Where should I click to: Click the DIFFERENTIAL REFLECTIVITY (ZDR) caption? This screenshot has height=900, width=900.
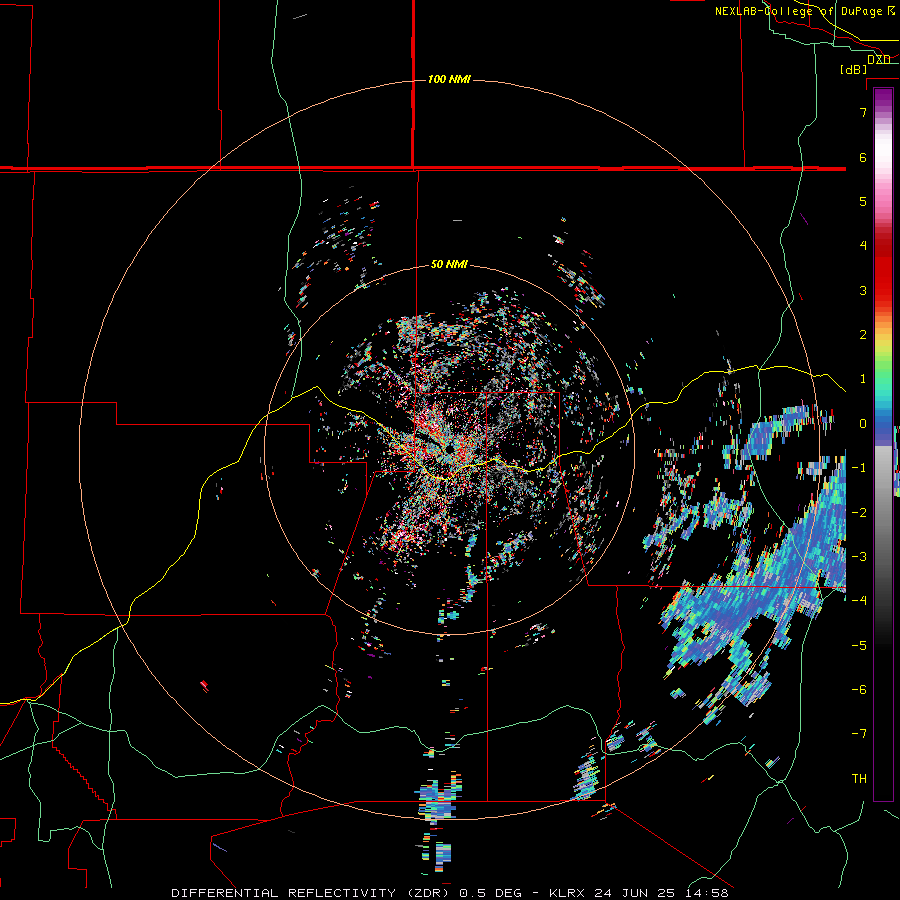click(x=312, y=893)
